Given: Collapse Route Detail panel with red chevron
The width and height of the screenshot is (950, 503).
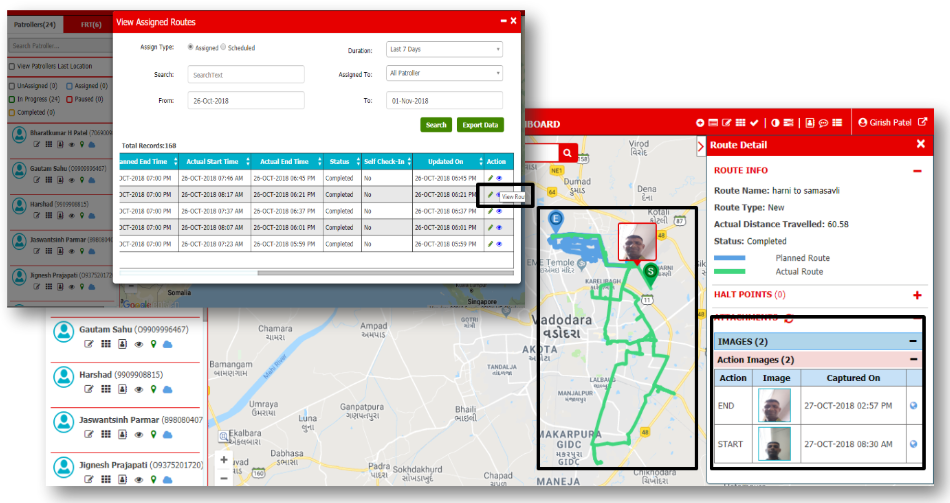Looking at the screenshot, I should pos(701,146).
